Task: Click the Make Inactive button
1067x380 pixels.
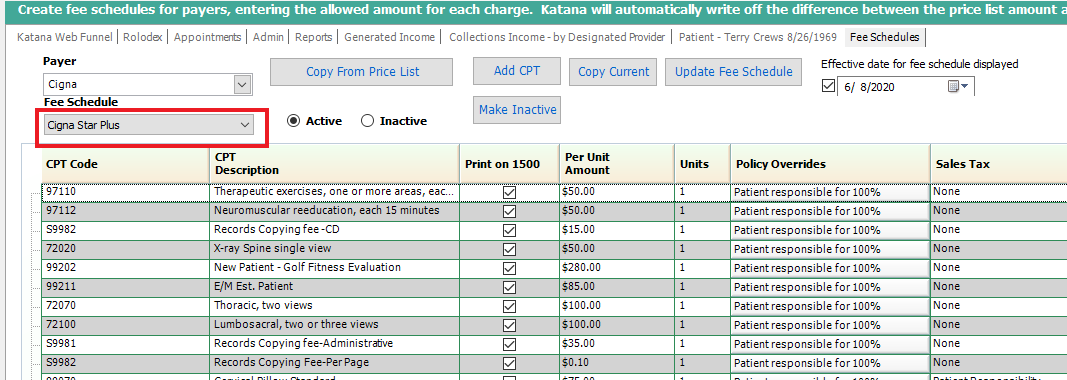Action: [517, 110]
